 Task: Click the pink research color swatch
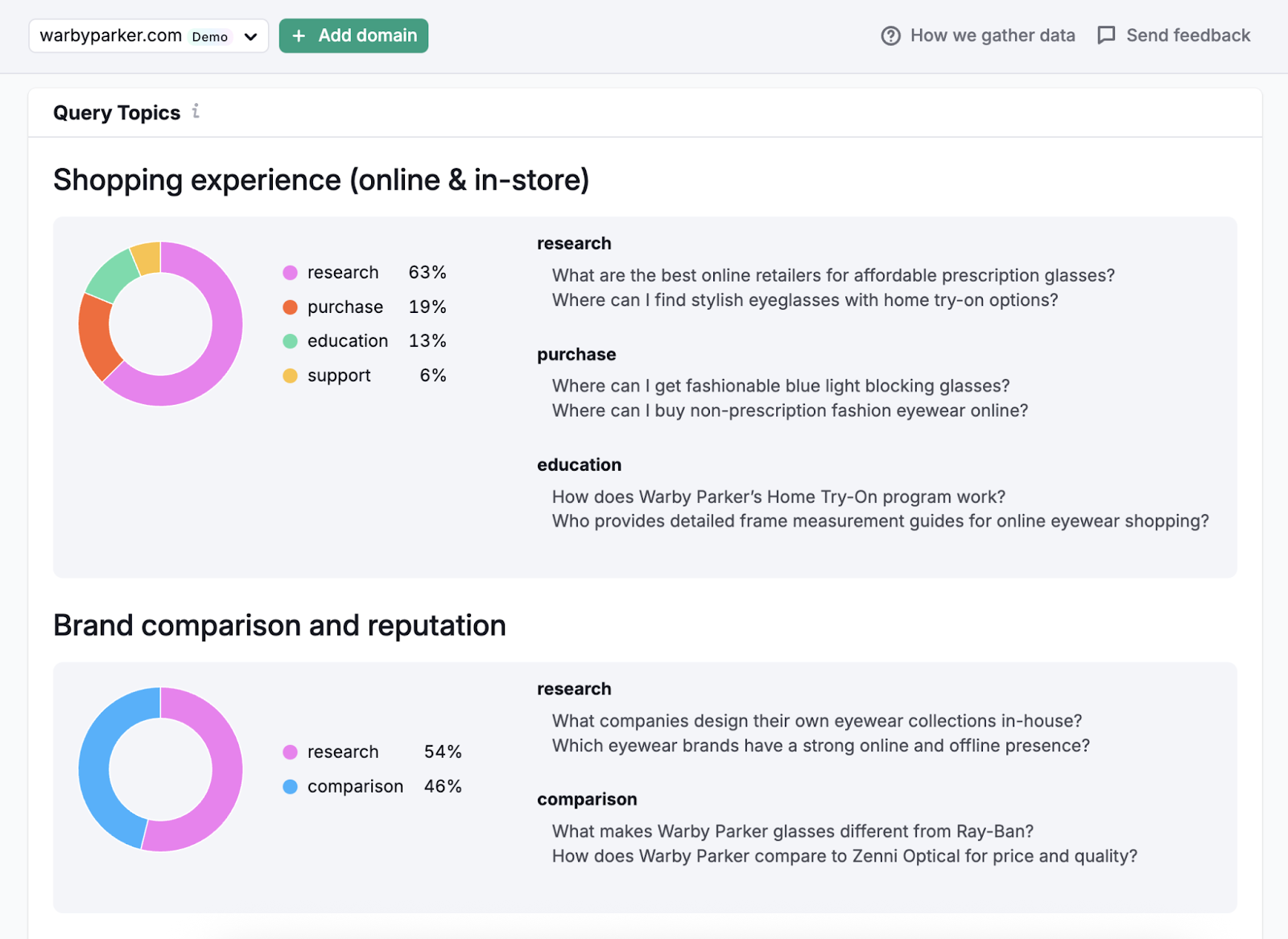click(x=290, y=272)
